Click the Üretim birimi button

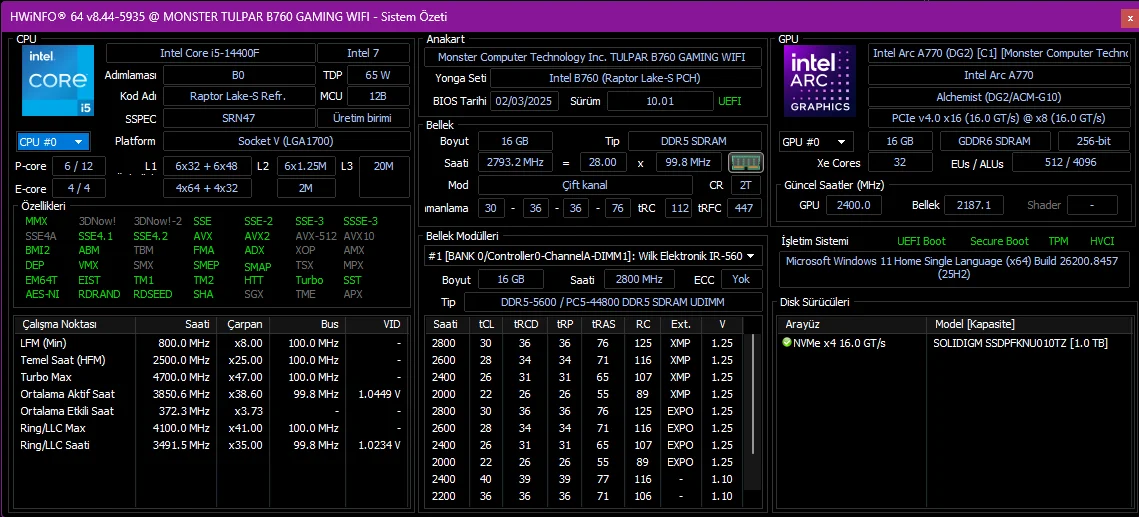coord(363,118)
